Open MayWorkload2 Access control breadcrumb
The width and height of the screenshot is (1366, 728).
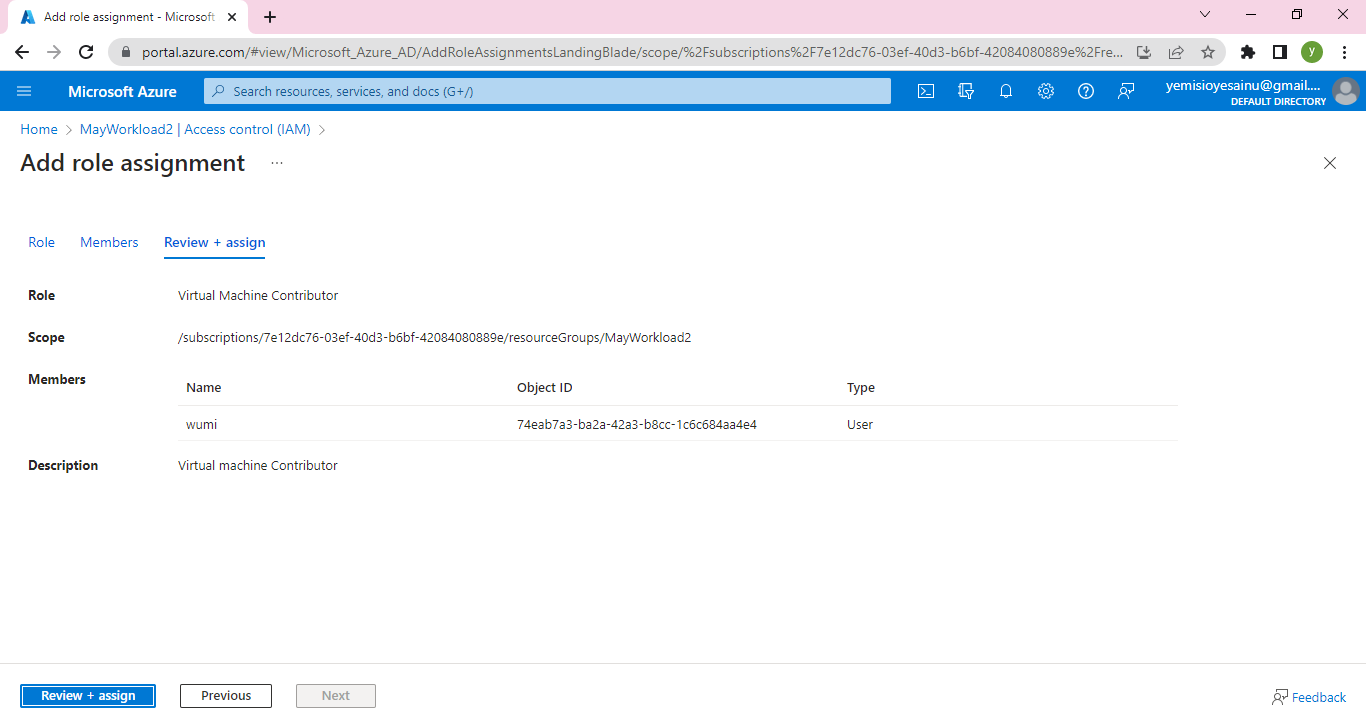point(195,129)
